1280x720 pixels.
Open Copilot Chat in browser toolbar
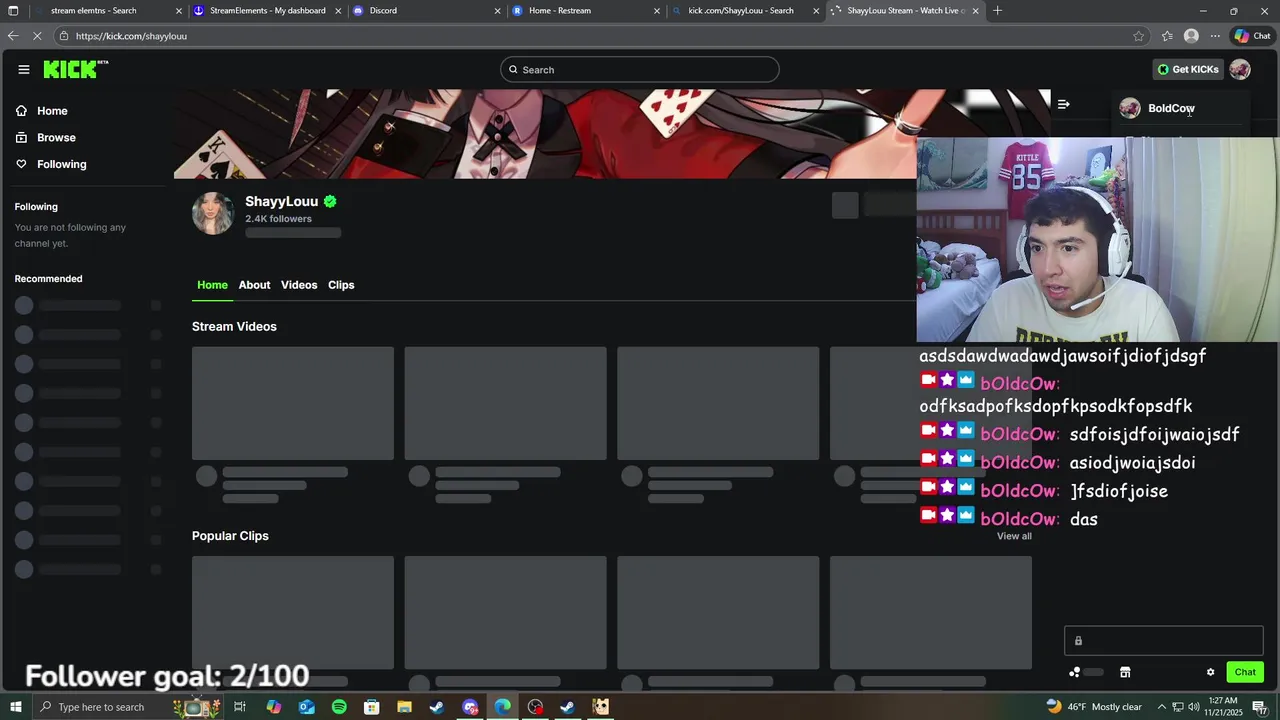[1252, 36]
